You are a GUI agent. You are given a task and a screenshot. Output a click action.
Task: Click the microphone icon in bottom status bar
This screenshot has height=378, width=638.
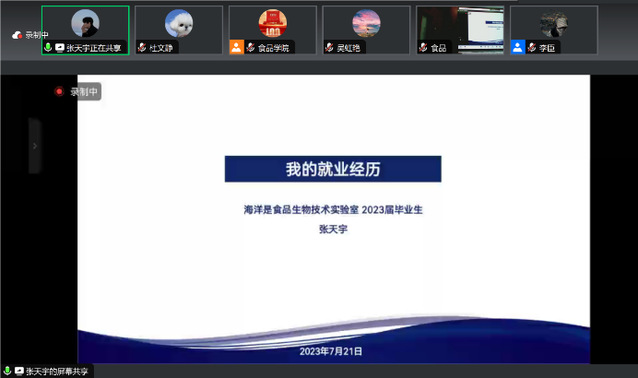coord(7,371)
